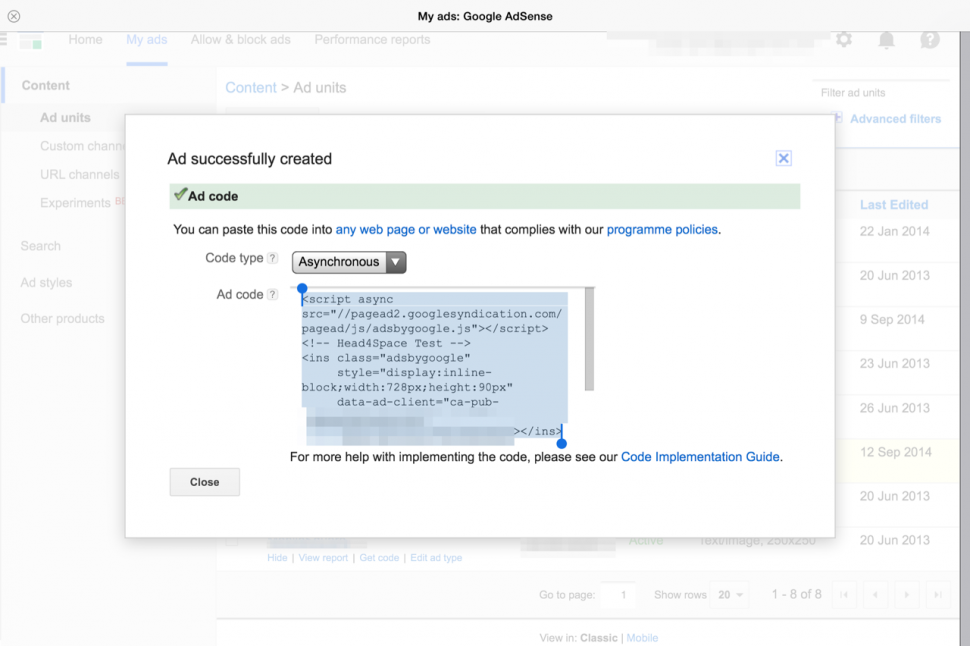Open the Advanced filters expander
The height and width of the screenshot is (646, 970).
pos(895,119)
